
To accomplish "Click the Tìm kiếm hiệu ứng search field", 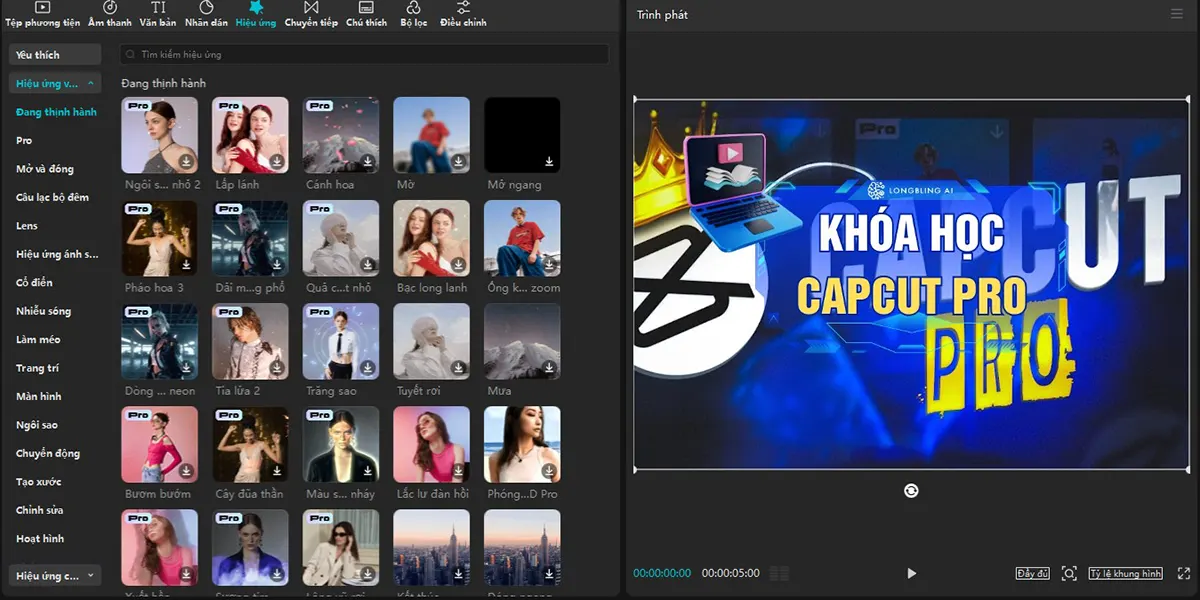I will click(x=364, y=54).
